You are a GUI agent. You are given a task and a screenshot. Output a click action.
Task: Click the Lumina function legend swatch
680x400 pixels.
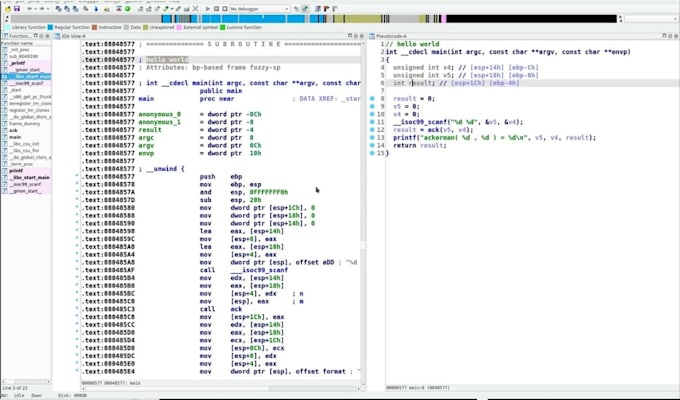(223, 27)
